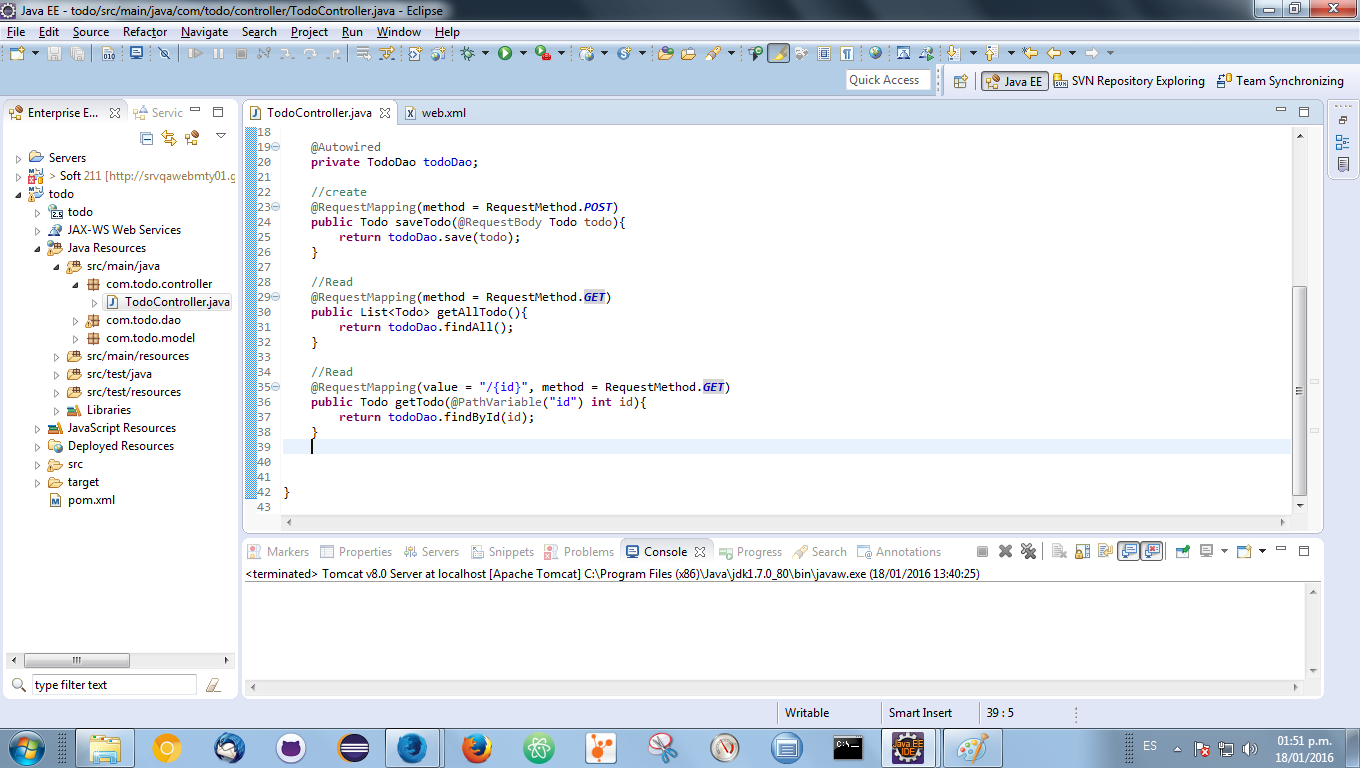Fold saveTodo method at line 23

coord(275,207)
